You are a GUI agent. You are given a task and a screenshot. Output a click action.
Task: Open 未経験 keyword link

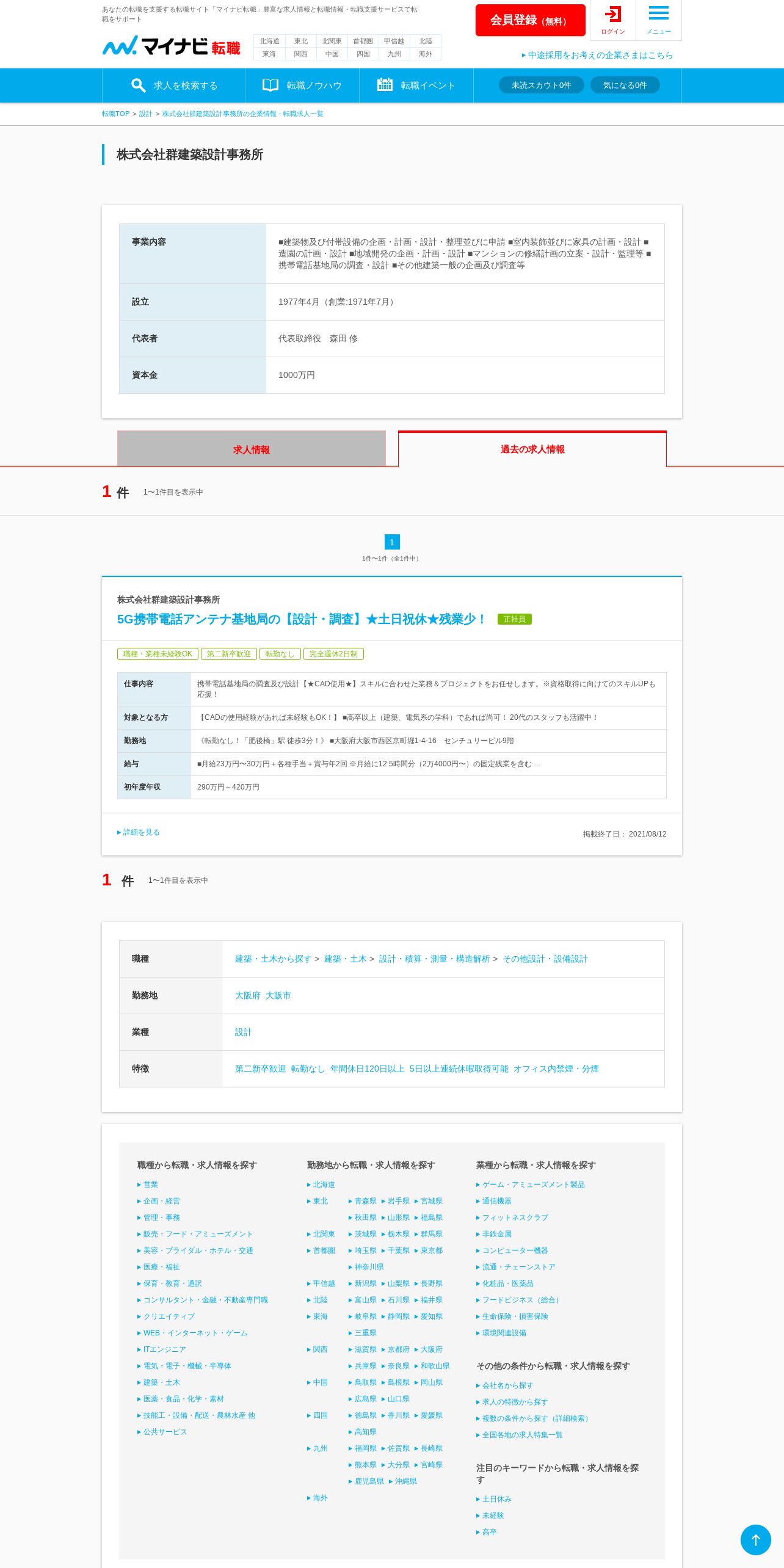[490, 1515]
